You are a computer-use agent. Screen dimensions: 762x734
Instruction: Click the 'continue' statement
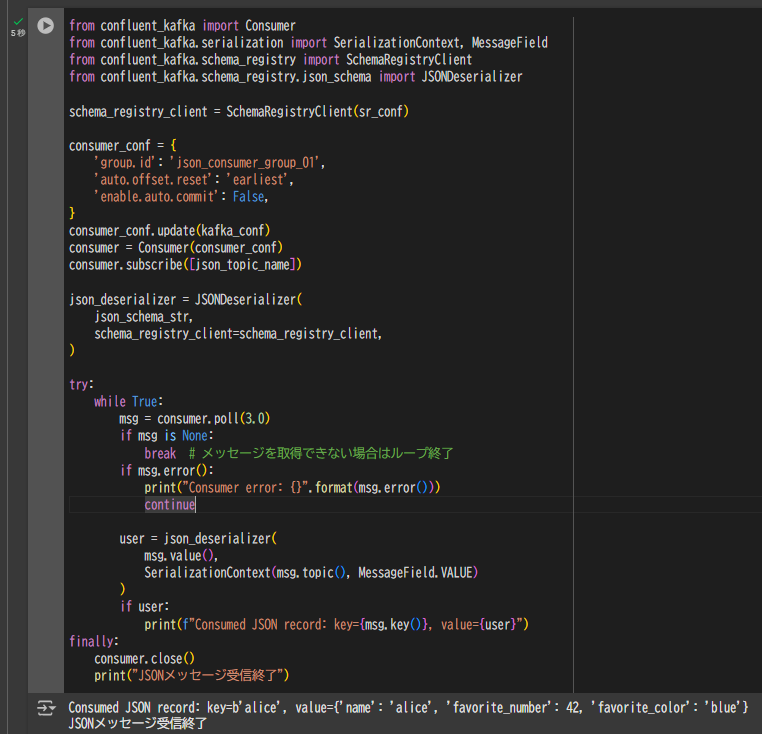point(170,505)
